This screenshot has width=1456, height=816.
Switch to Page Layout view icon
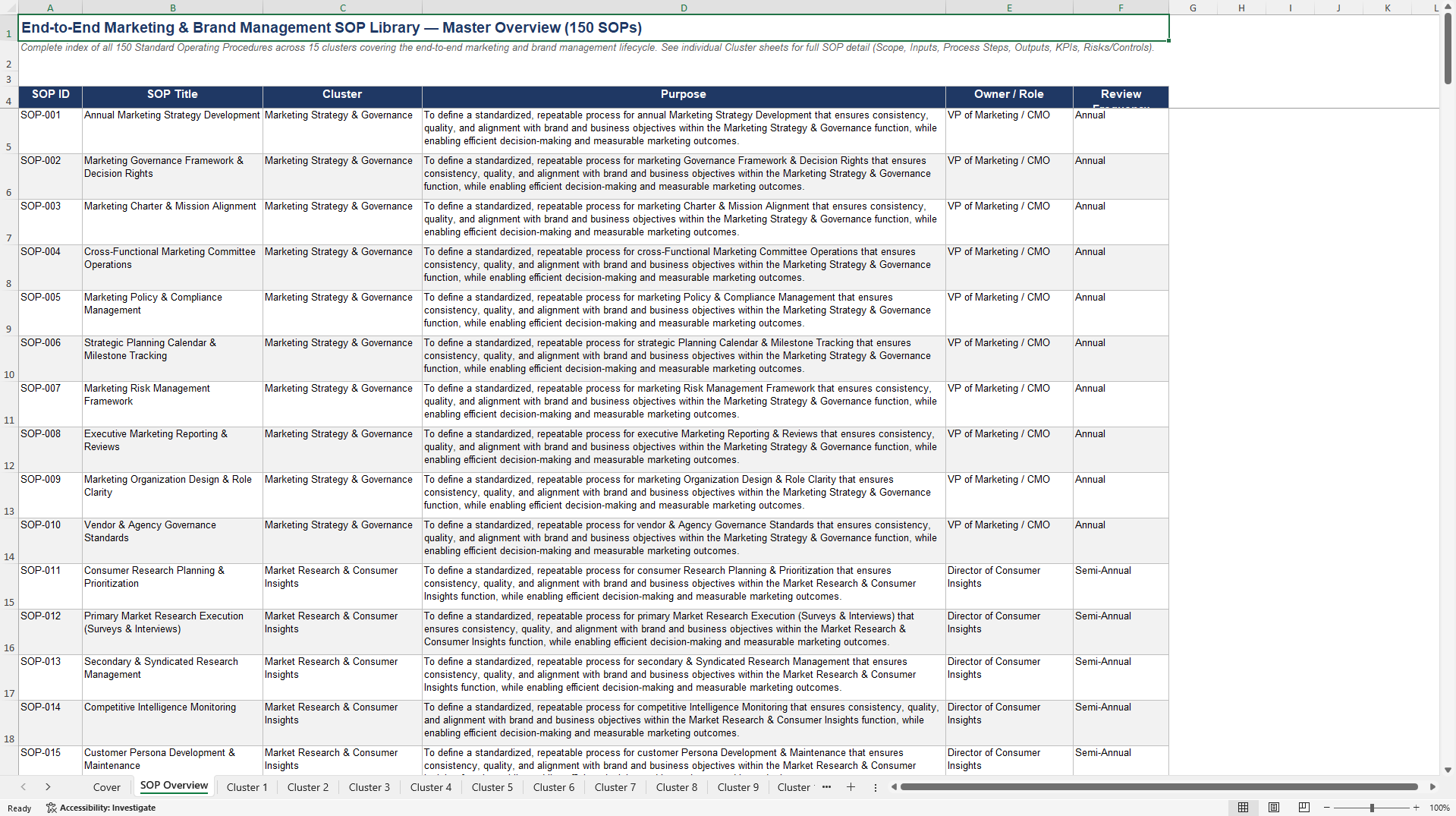(x=1274, y=808)
